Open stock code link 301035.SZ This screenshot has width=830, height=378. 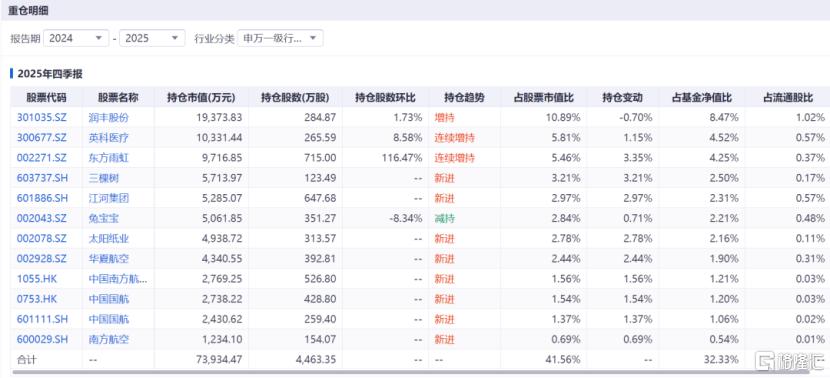[x=41, y=118]
